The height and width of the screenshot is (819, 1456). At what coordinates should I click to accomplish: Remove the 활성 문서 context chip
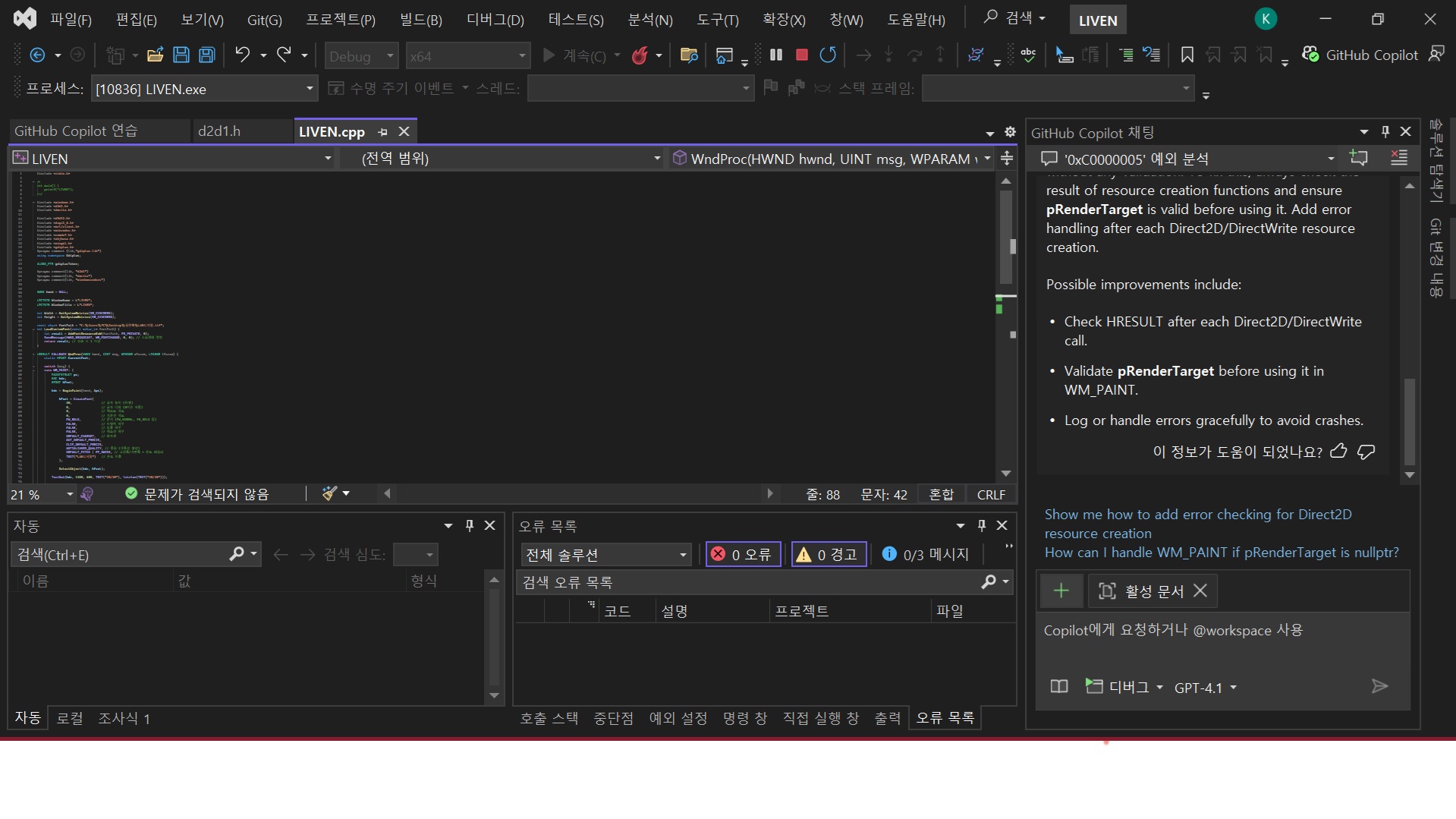pos(1200,591)
